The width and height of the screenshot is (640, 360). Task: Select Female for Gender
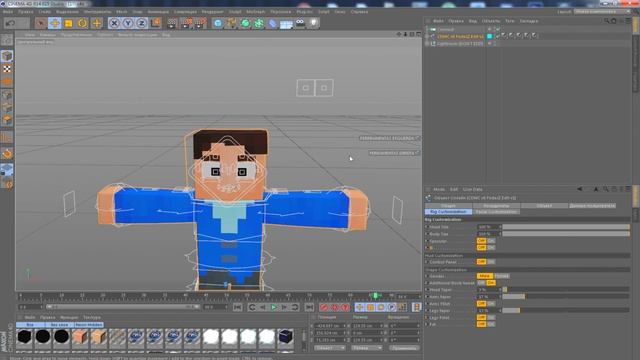(x=502, y=276)
